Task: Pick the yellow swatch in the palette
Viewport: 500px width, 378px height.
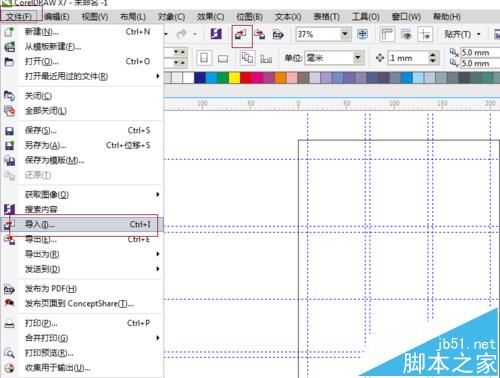Action: (234, 78)
